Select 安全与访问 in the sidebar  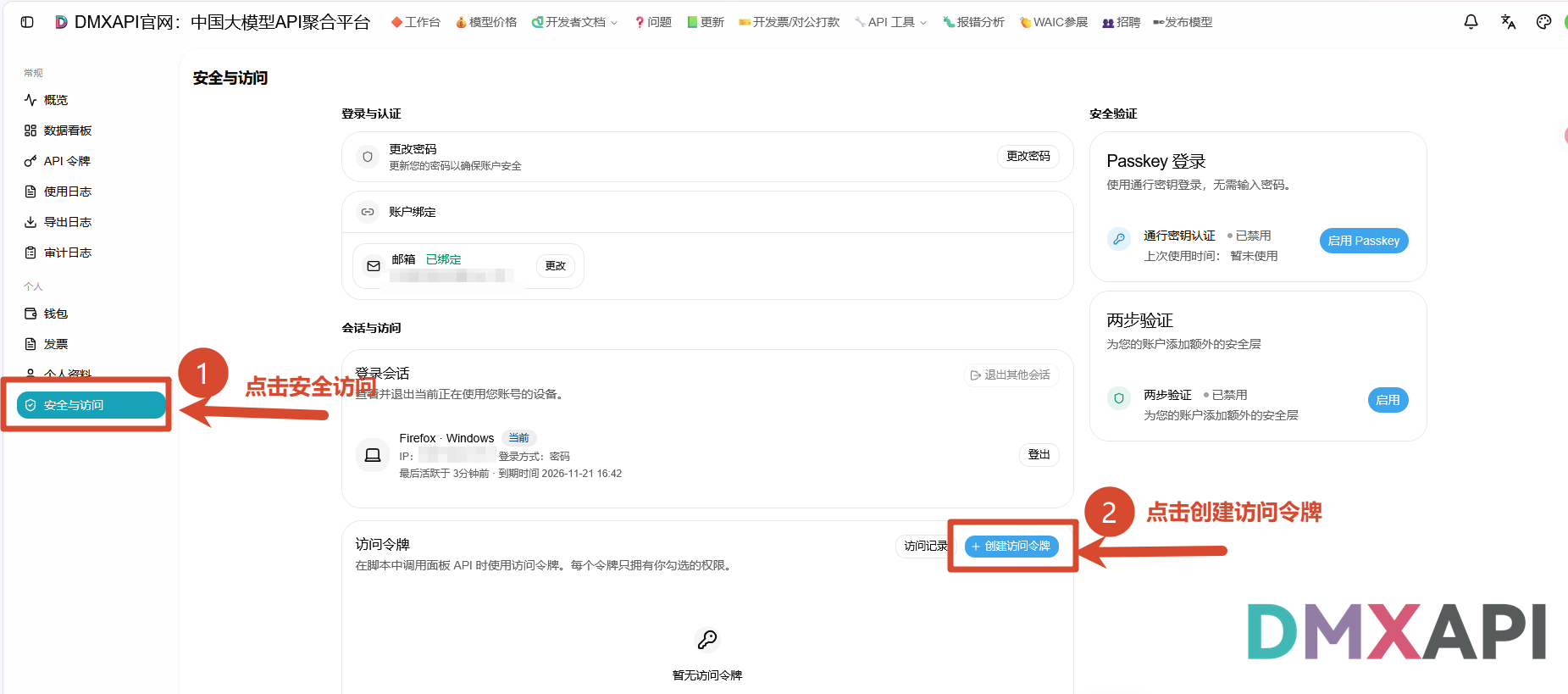(91, 405)
